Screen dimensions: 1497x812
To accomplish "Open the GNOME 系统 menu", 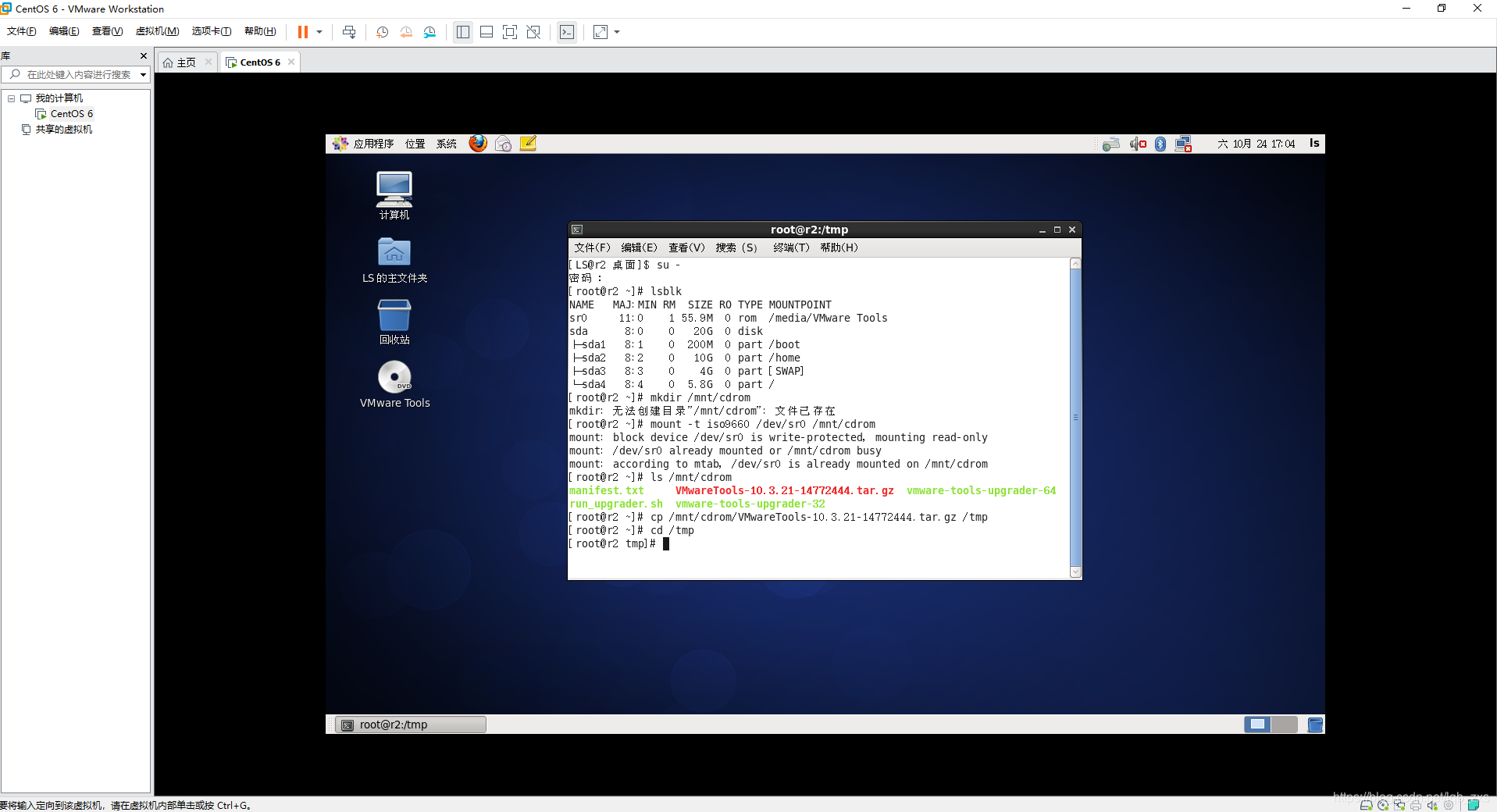I will pyautogui.click(x=446, y=144).
